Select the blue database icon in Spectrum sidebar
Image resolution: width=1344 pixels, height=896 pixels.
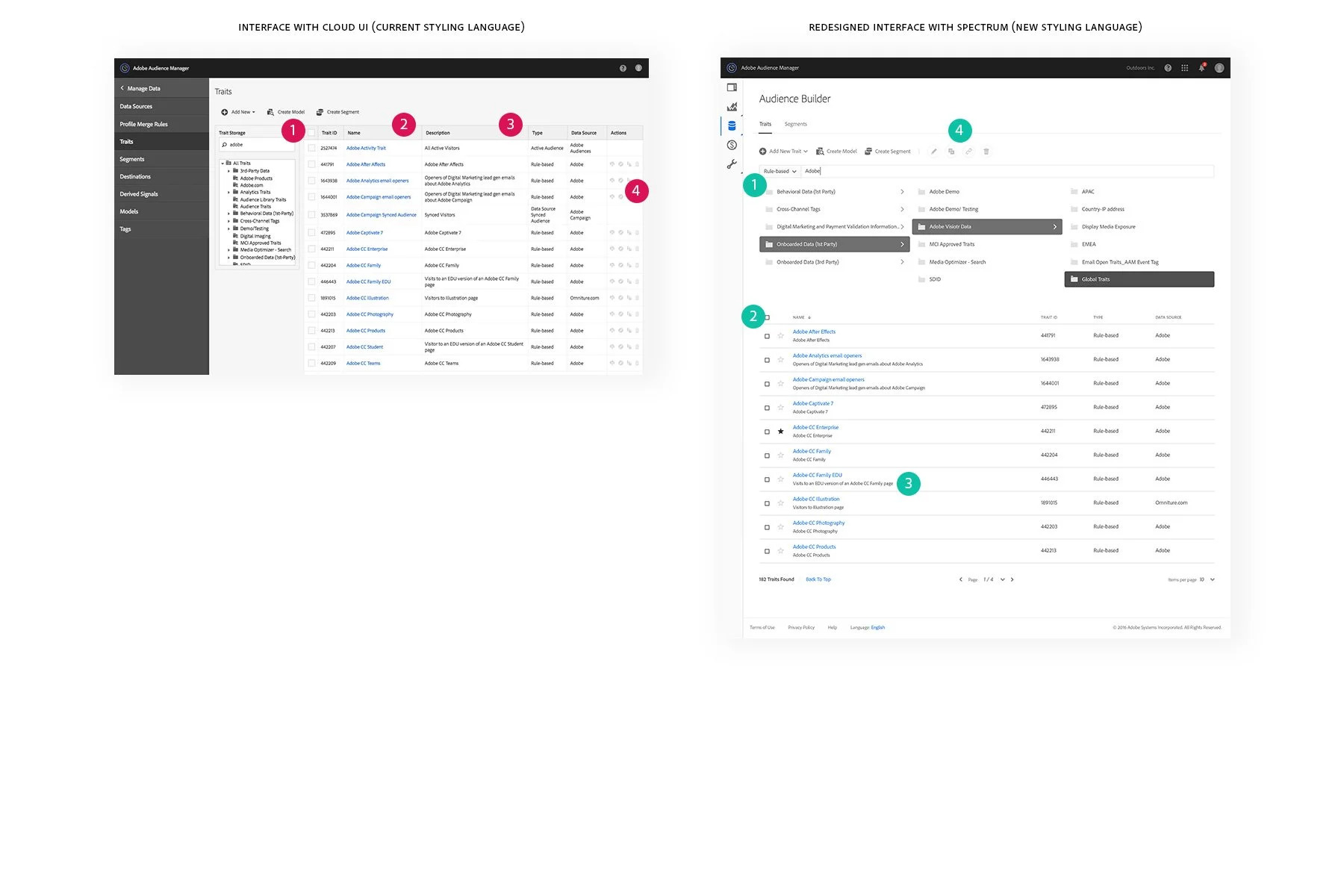pos(732,125)
